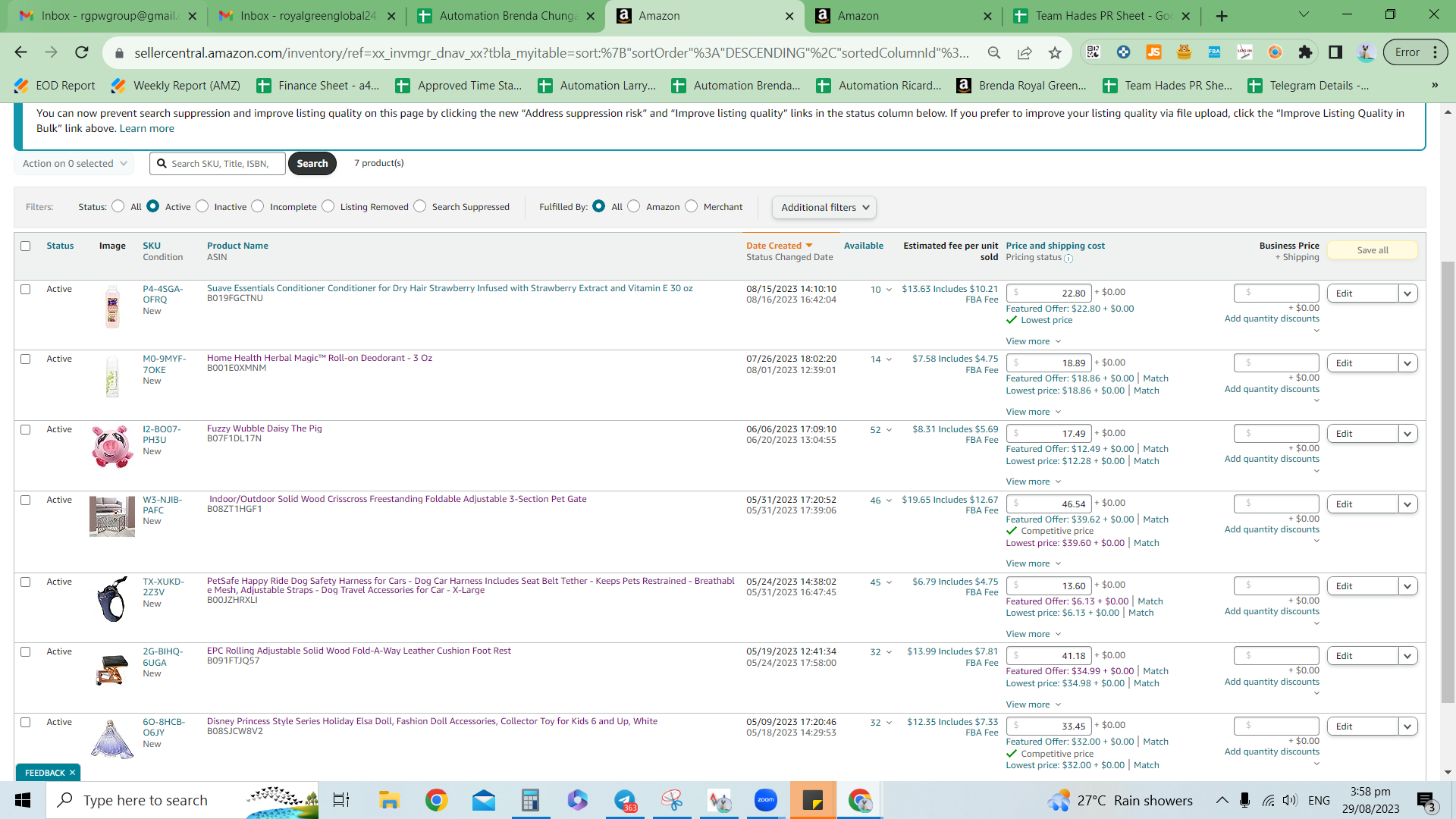Screen dimensions: 1456x819
Task: Close the FEEDBACK tab with X
Action: (72, 773)
